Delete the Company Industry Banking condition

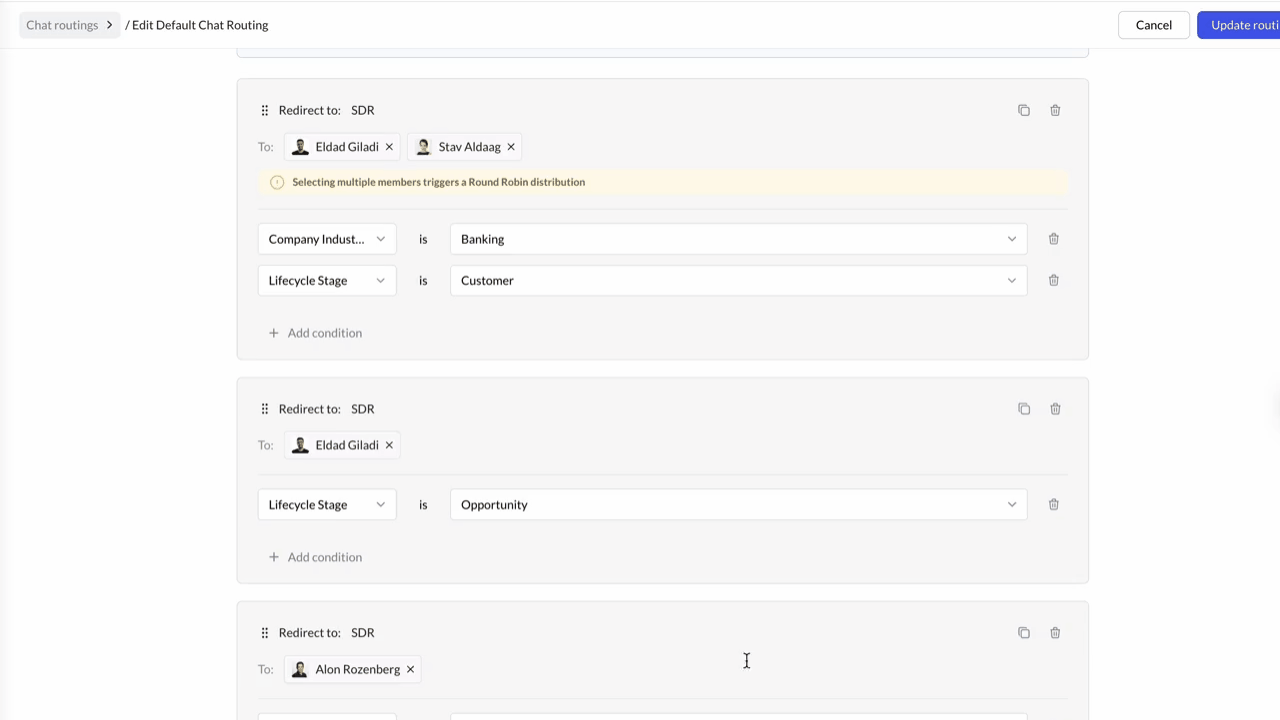click(1053, 239)
